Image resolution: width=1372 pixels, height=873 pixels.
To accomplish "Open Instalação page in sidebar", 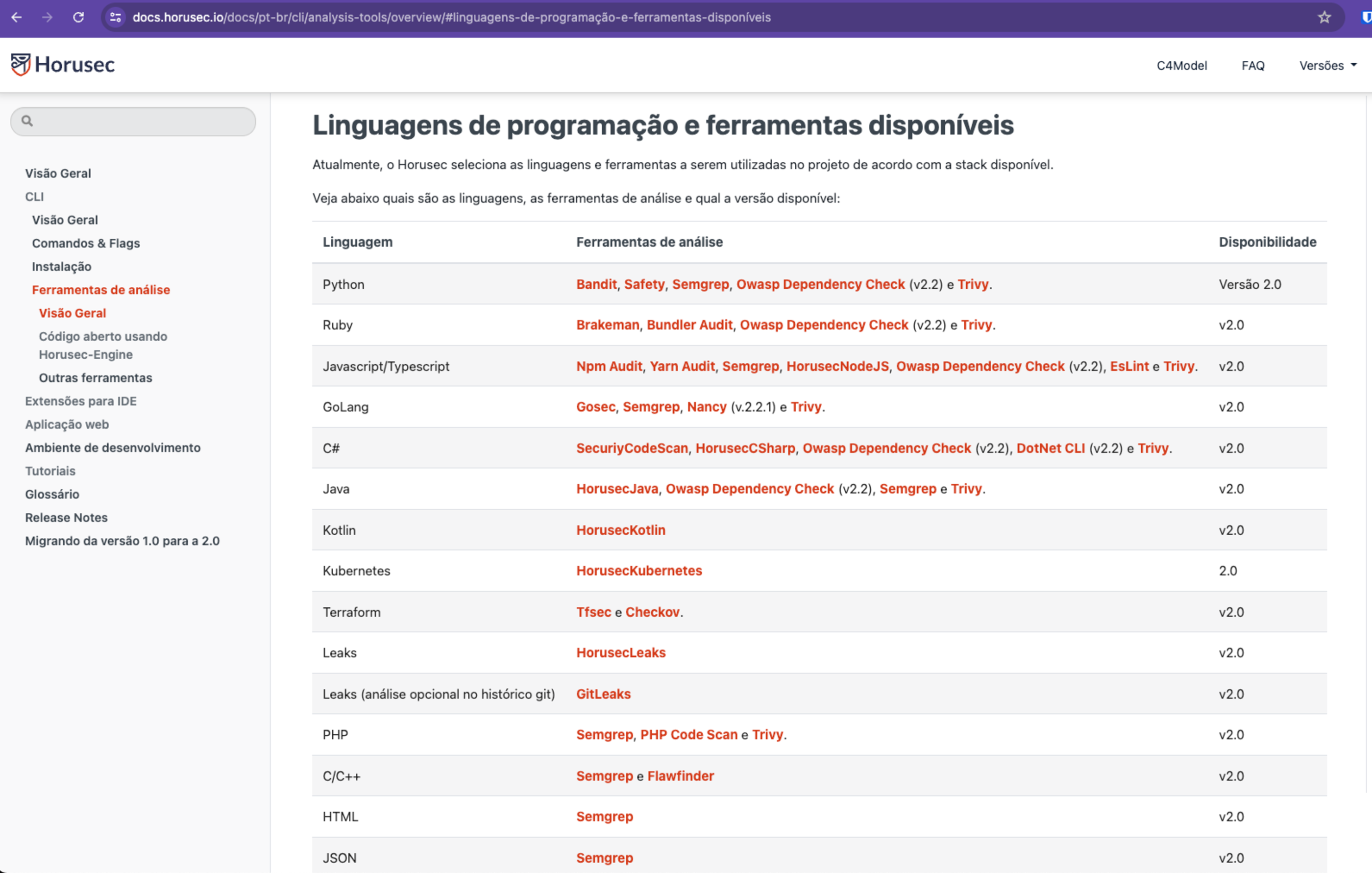I will [x=62, y=267].
